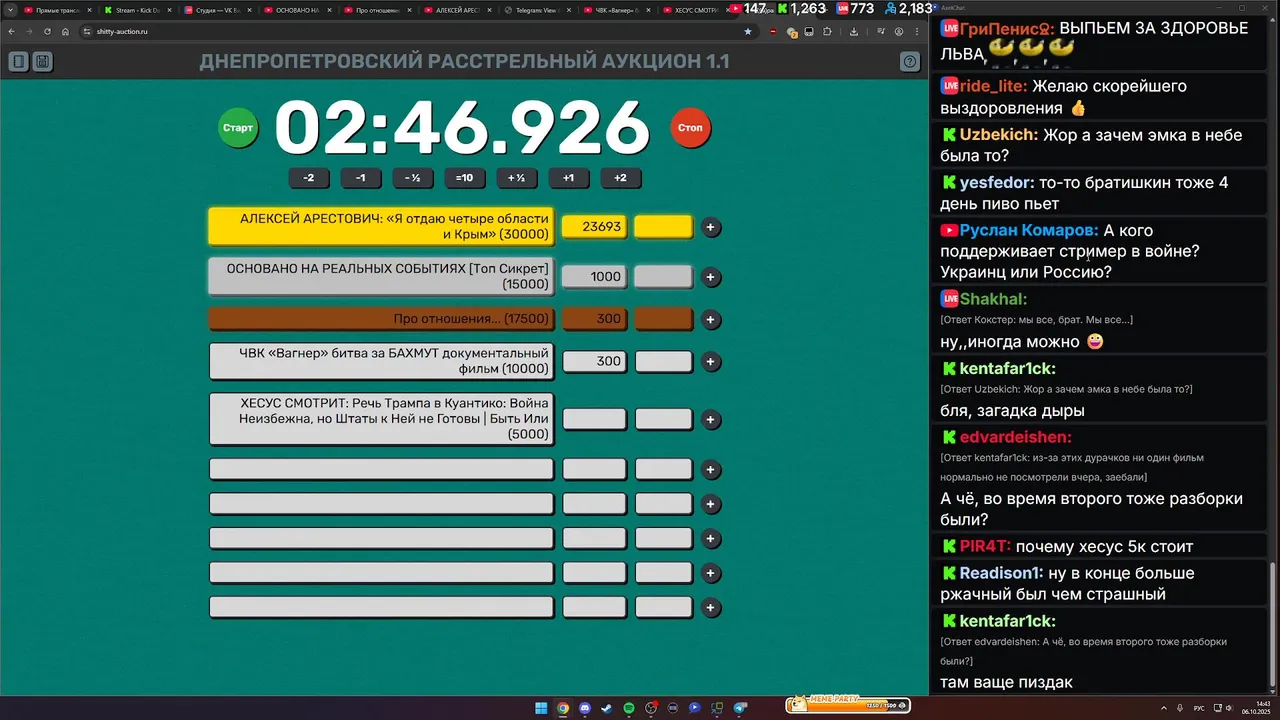The width and height of the screenshot is (1280, 720).
Task: Click plus button on ОСНОВАНО НА РЕАЛЬНЫХ СОБЫТИЯХ row
Action: click(x=711, y=277)
